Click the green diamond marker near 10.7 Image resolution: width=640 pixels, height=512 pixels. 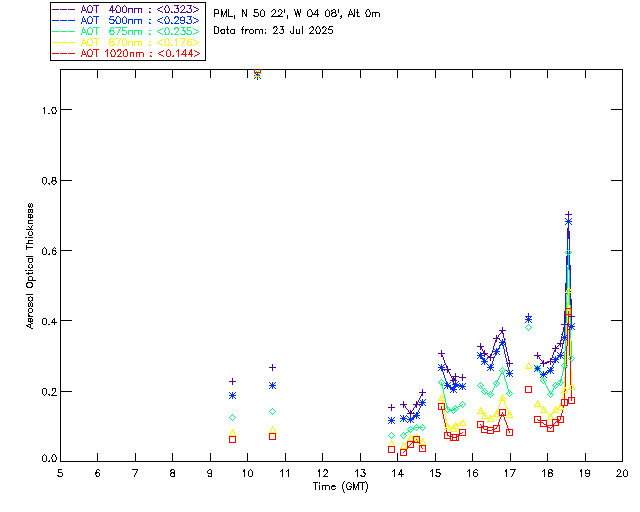[x=272, y=412]
